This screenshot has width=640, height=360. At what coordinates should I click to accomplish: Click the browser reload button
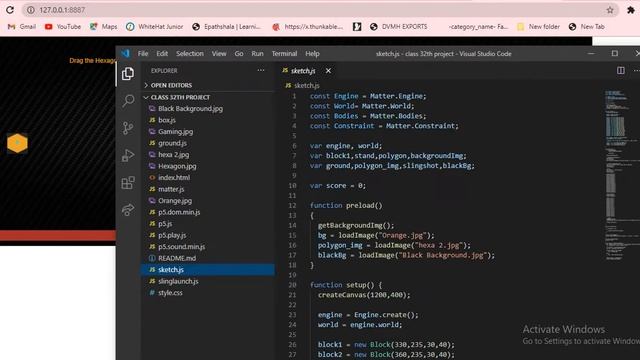(x=9, y=10)
